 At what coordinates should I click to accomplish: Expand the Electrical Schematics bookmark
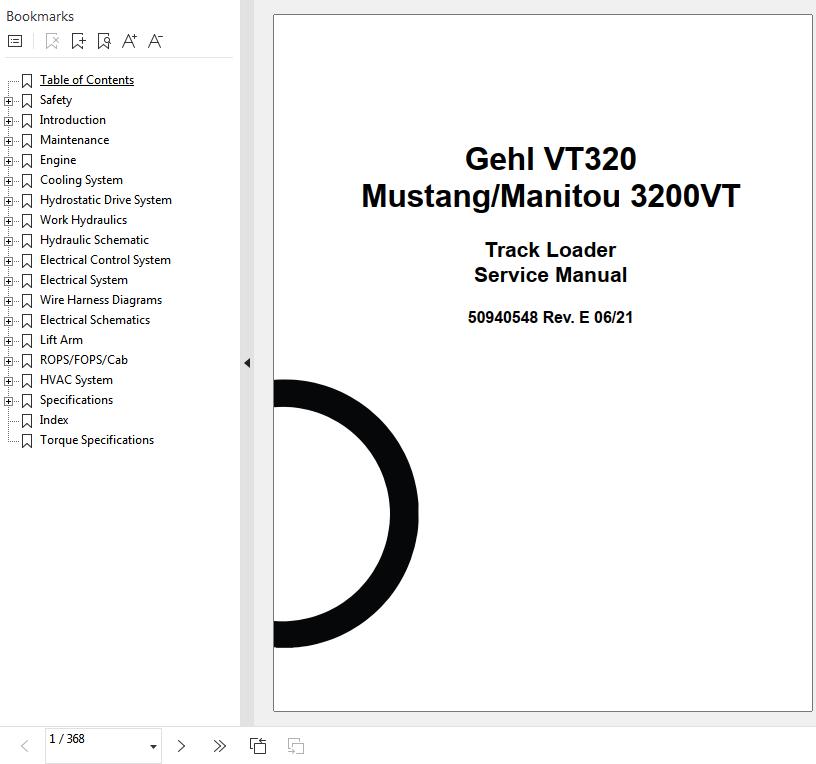tap(8, 321)
